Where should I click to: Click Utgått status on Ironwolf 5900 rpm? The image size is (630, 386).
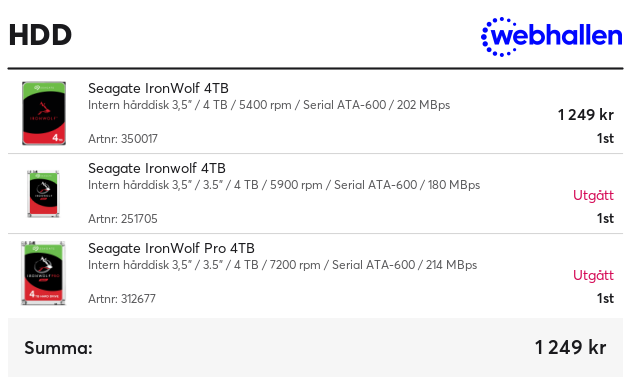point(593,195)
